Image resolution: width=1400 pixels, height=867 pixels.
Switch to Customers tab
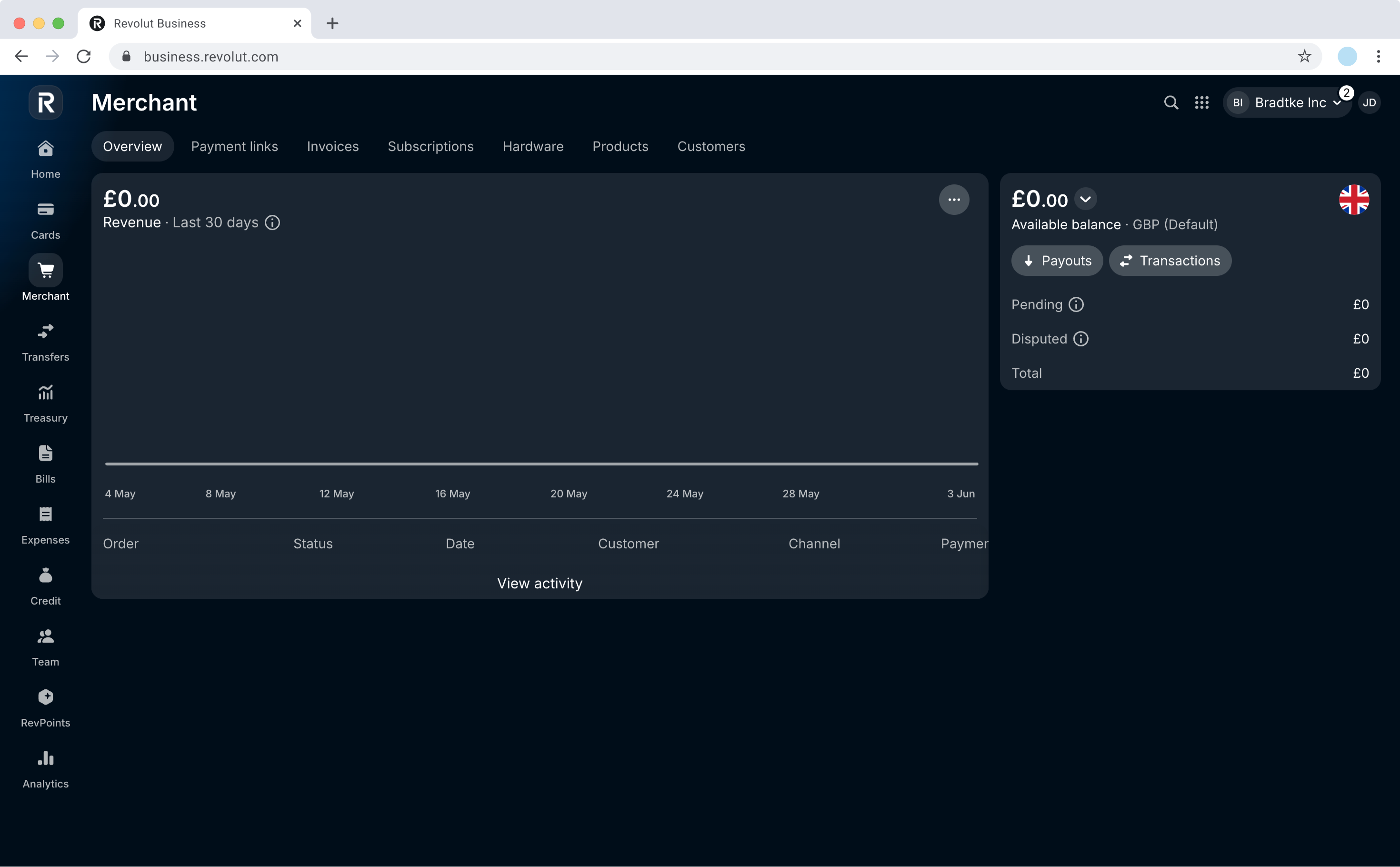(x=711, y=146)
